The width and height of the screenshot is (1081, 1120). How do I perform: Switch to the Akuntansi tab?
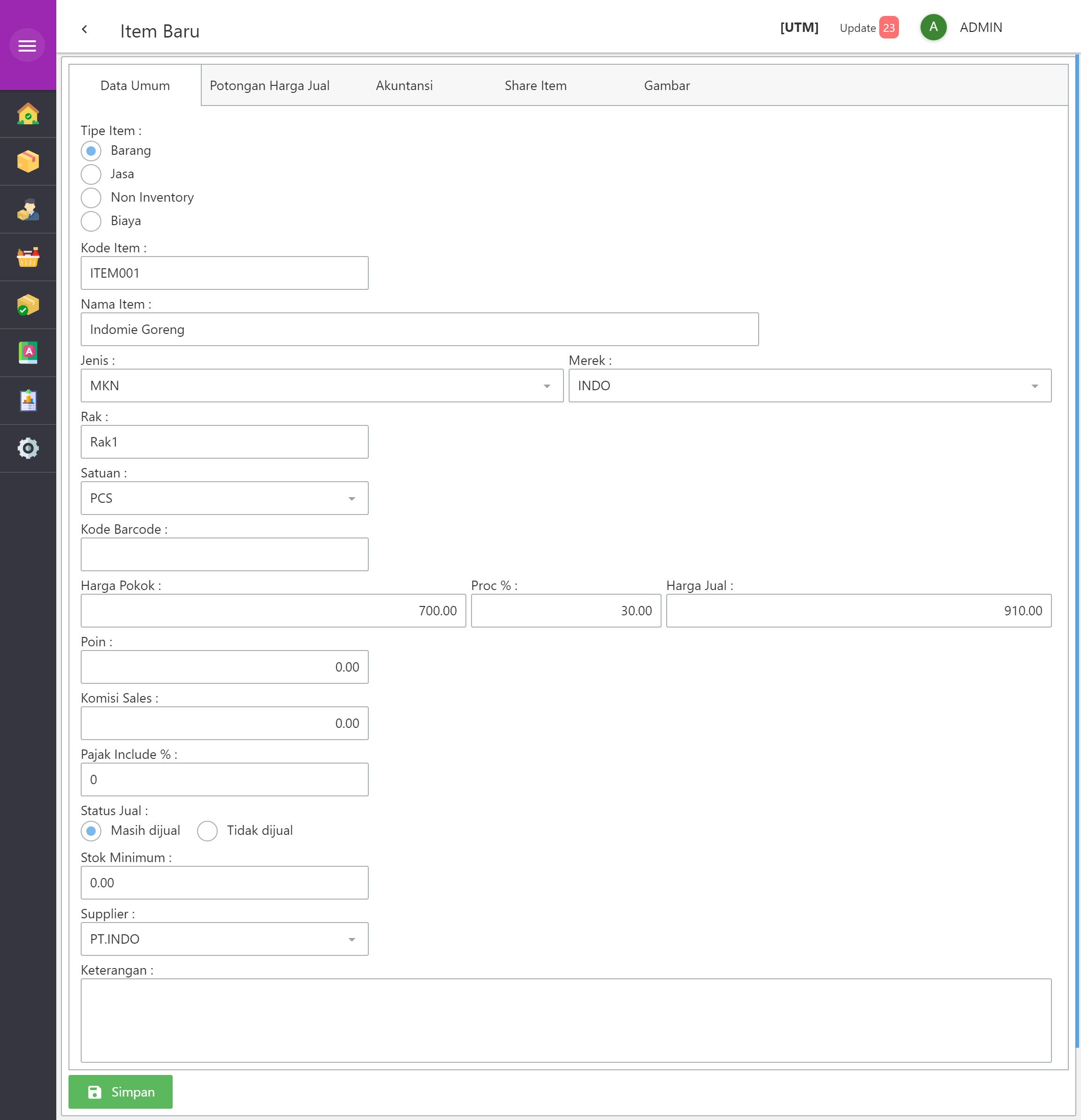pos(404,85)
